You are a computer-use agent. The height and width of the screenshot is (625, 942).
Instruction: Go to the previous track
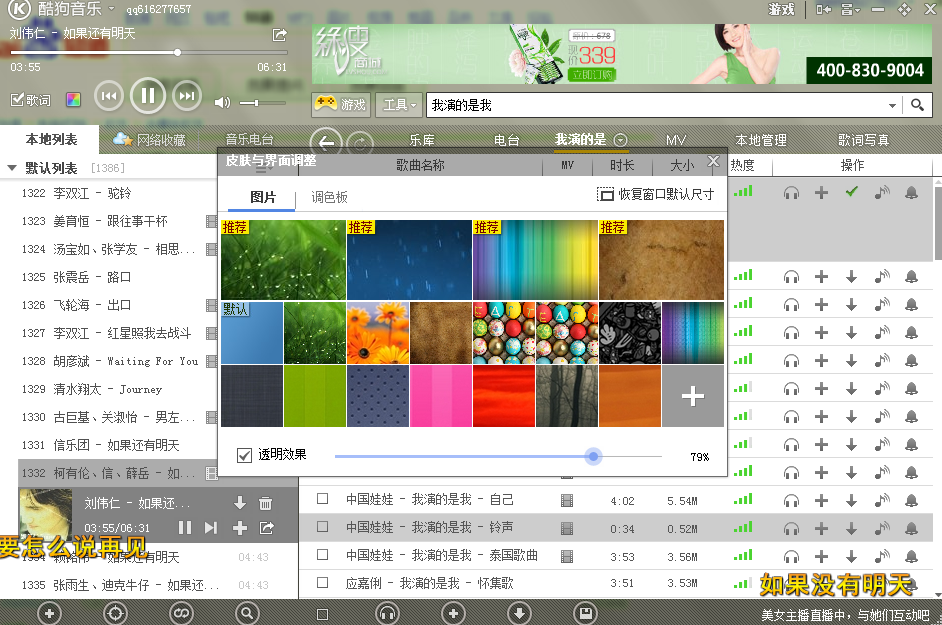(108, 96)
